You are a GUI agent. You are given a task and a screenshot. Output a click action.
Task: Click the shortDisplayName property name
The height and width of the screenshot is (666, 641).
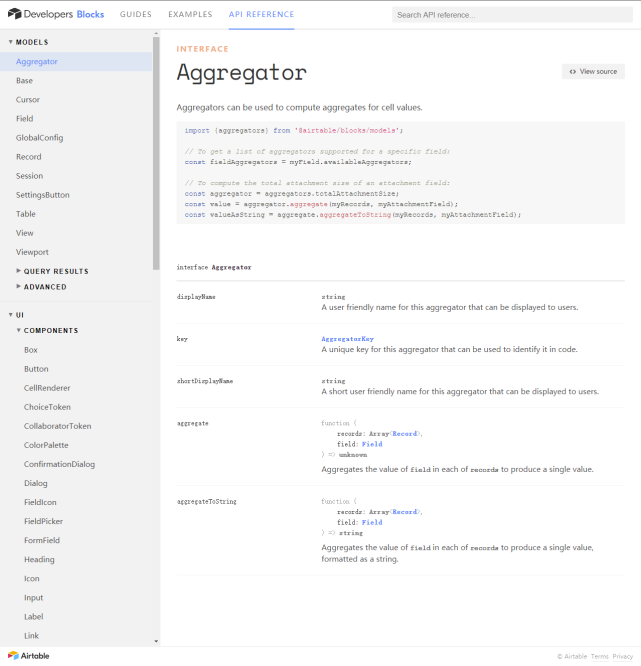[x=205, y=381]
